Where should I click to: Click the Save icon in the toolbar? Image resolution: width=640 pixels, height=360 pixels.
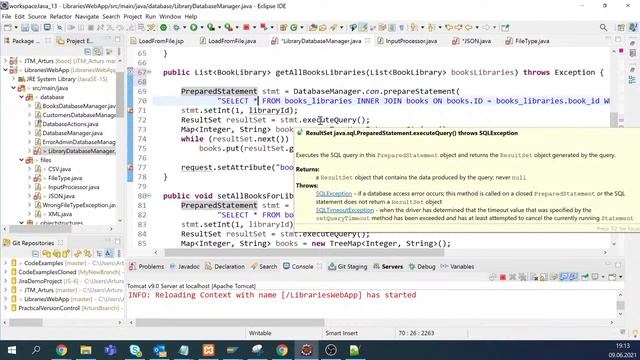25,28
